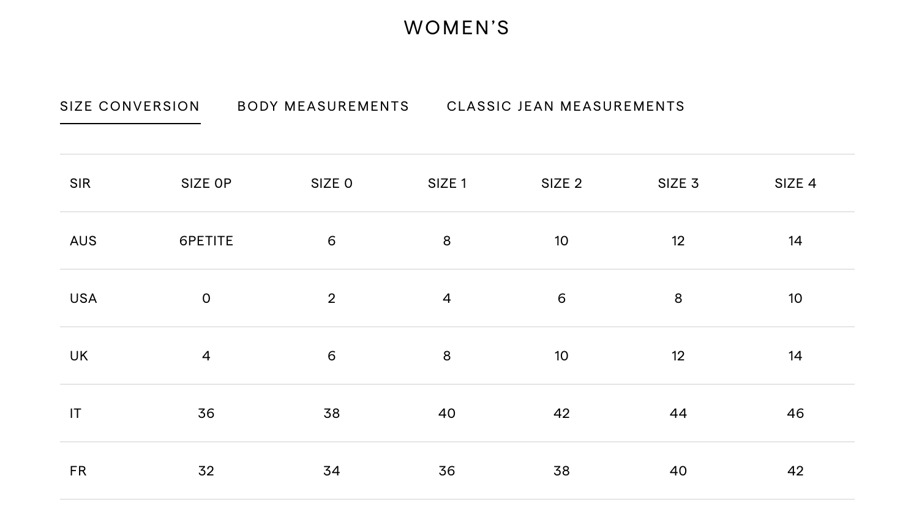900x525 pixels.
Task: Select the IT row label
Action: point(76,413)
